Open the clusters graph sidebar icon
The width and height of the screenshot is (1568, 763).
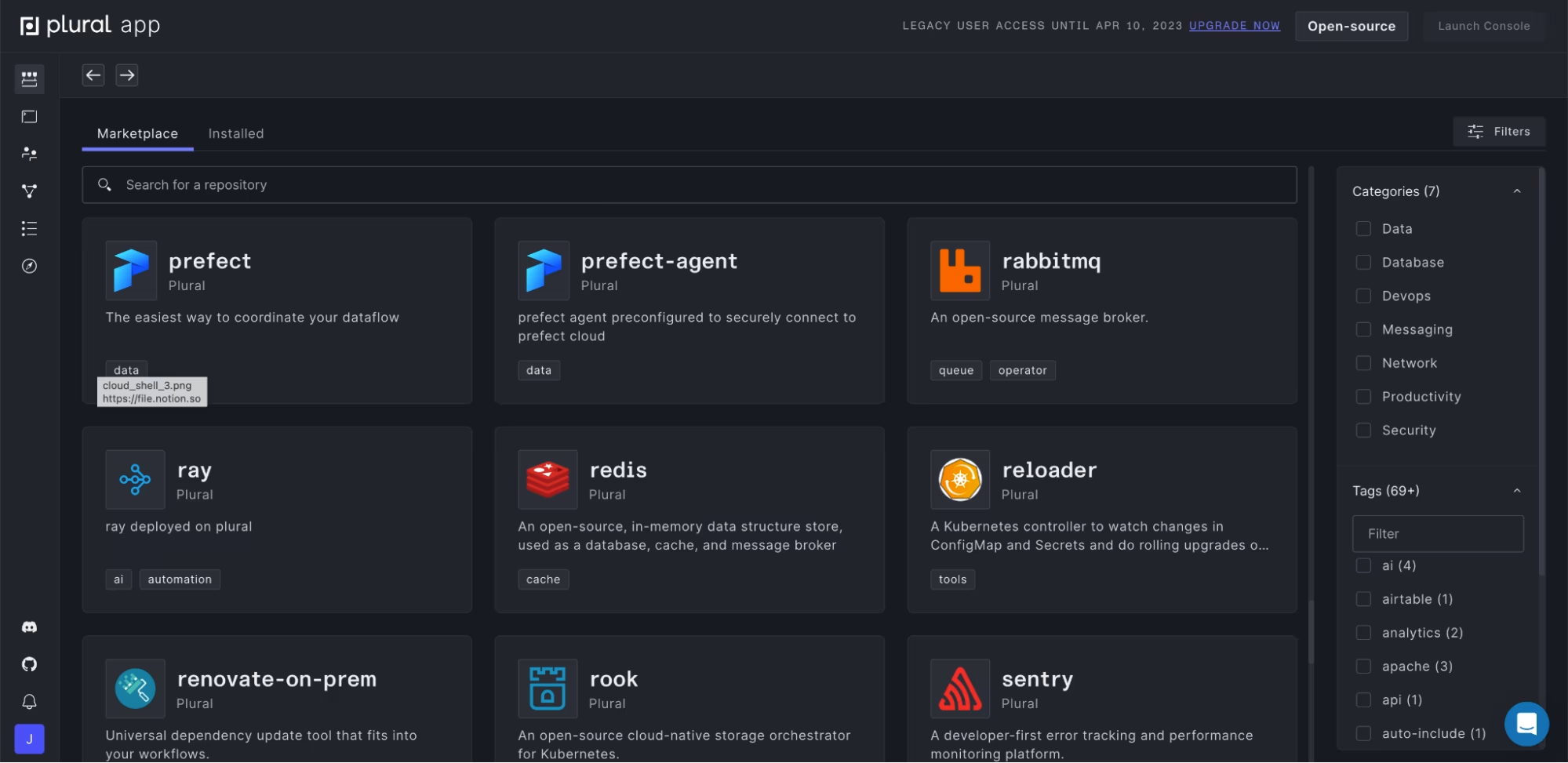point(29,191)
